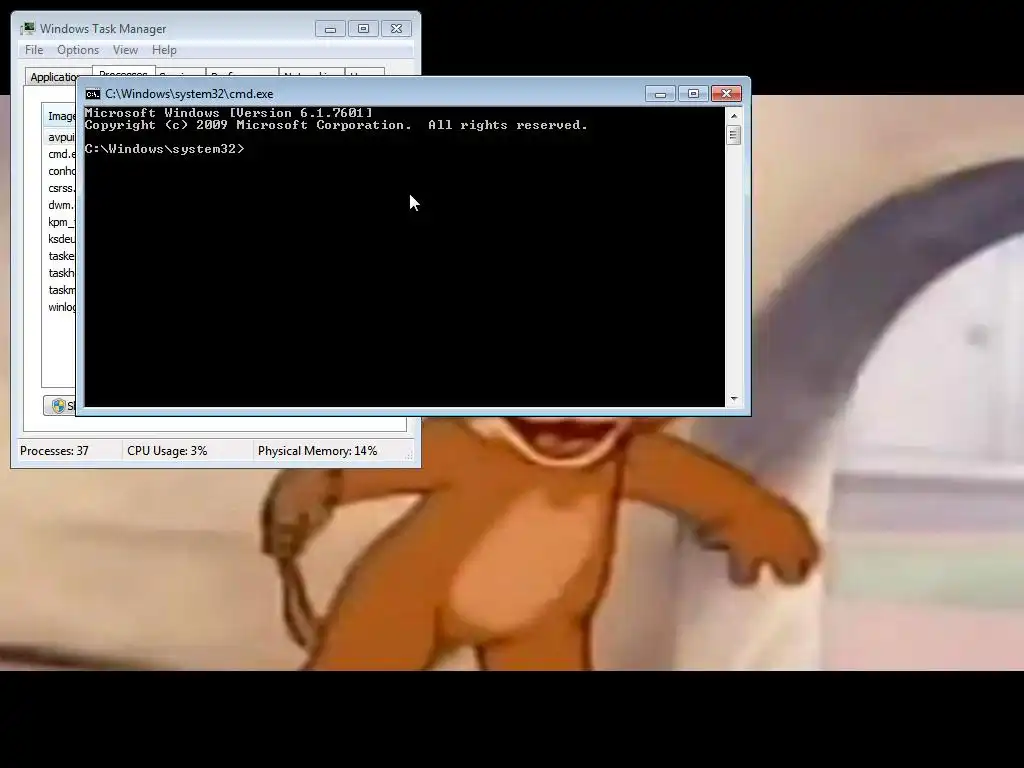Select the avpui process row

pos(59,137)
